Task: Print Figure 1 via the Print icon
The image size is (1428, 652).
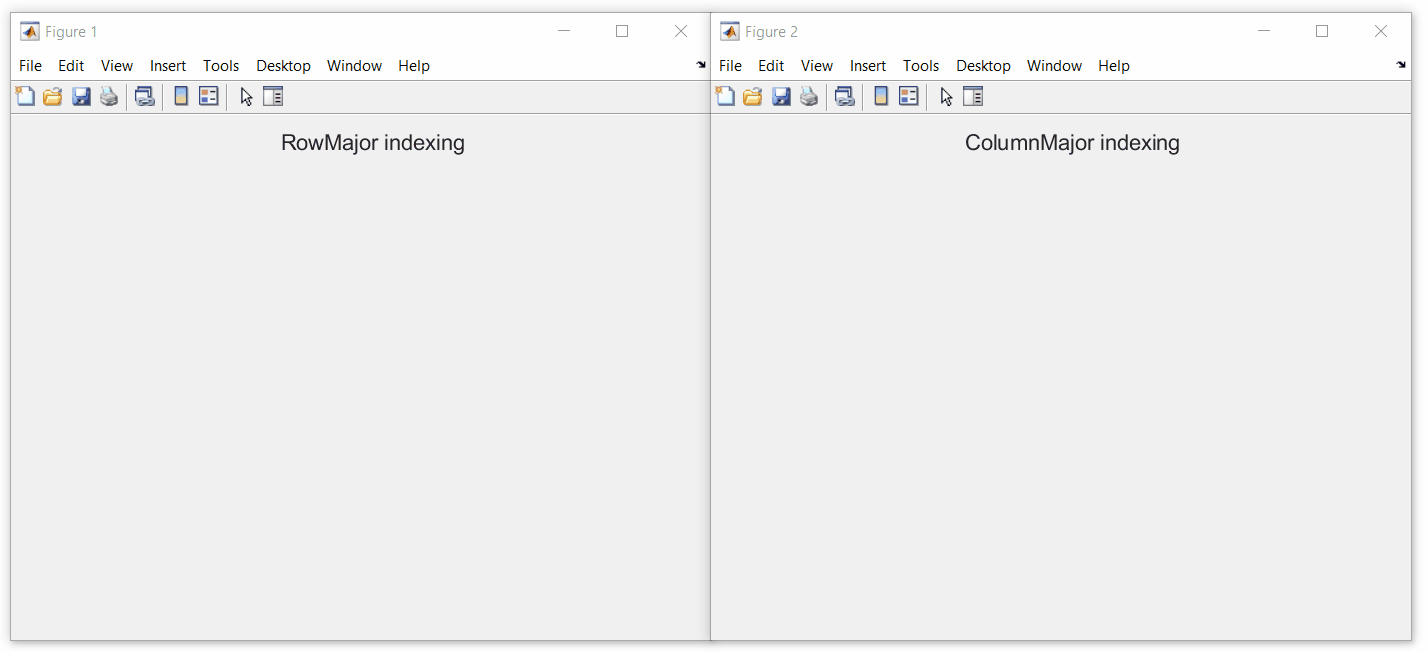Action: click(109, 95)
